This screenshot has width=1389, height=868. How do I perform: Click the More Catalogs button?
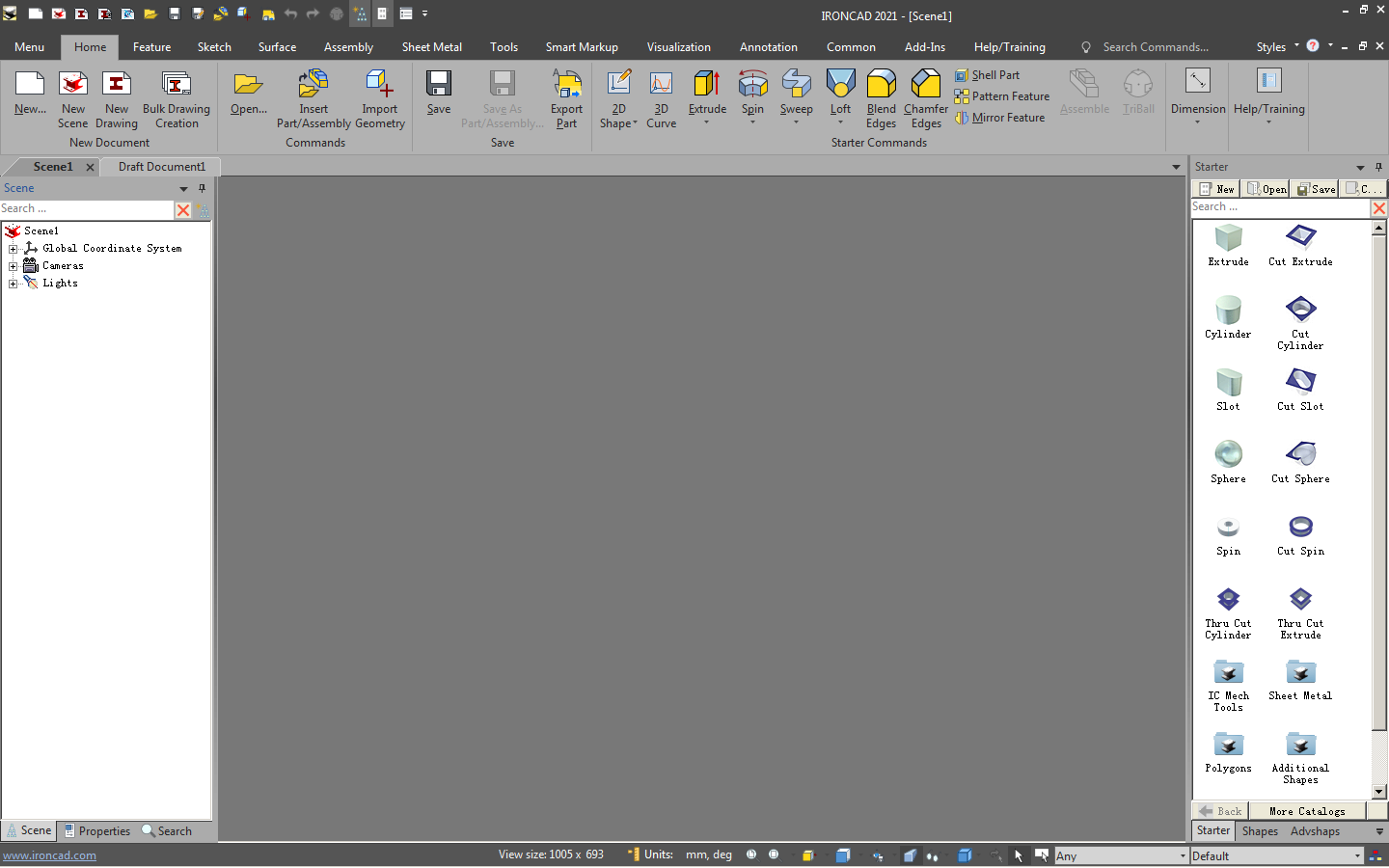1308,810
